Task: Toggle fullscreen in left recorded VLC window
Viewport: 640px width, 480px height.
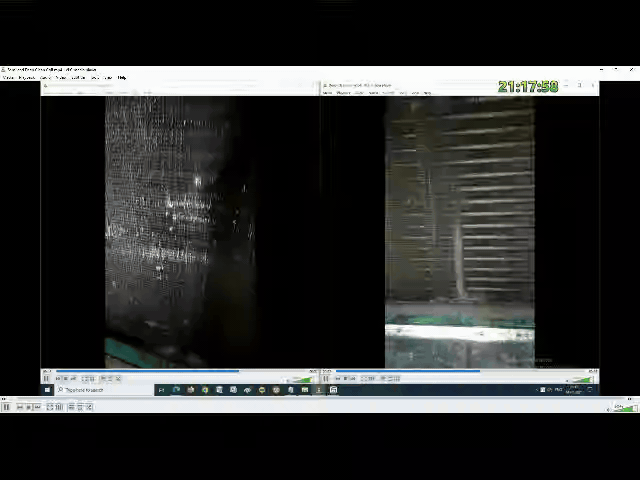Action: tap(84, 379)
